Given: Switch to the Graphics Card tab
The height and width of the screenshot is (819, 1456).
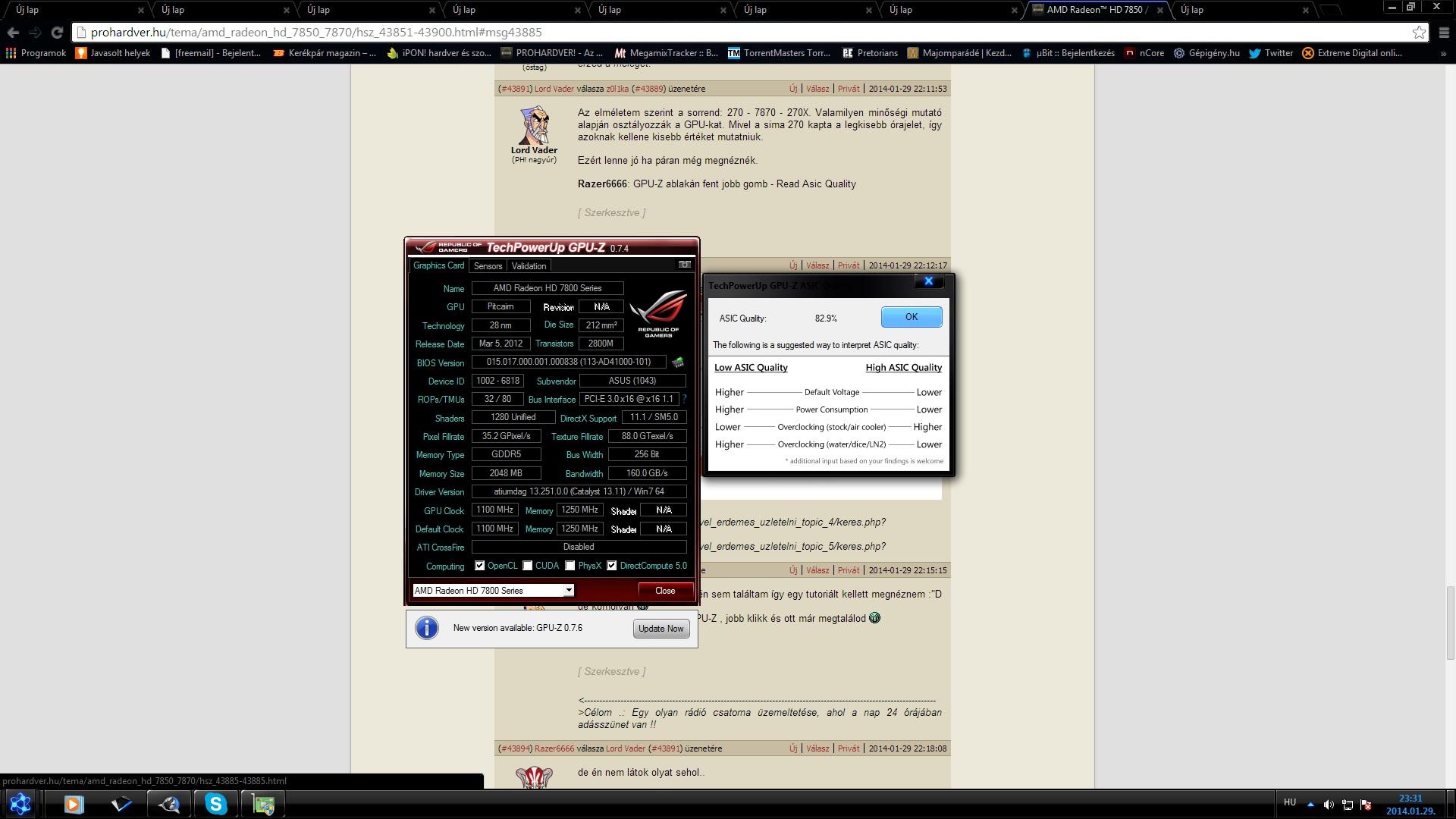Looking at the screenshot, I should pos(438,265).
